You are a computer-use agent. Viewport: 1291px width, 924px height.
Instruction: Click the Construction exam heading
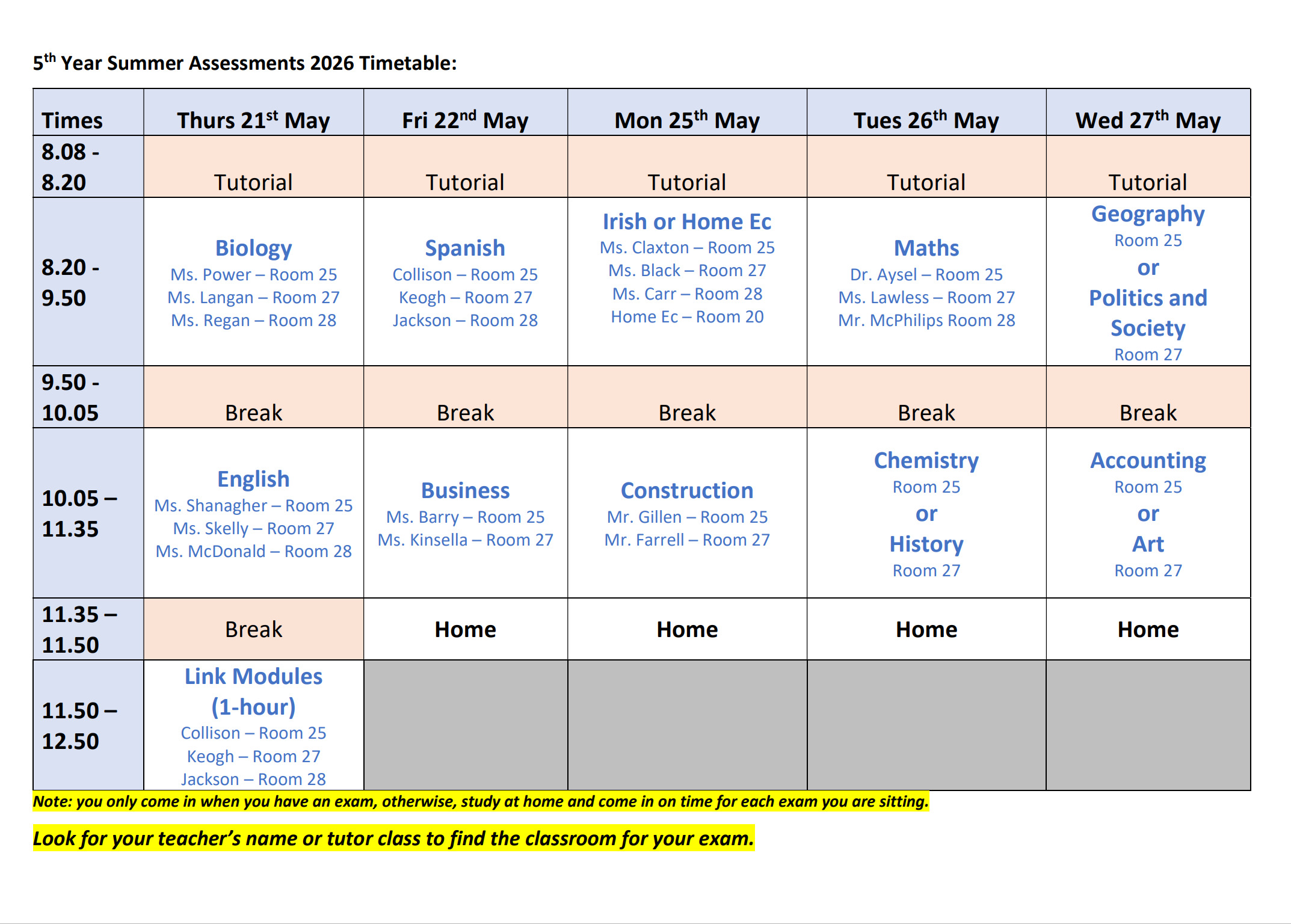(687, 490)
